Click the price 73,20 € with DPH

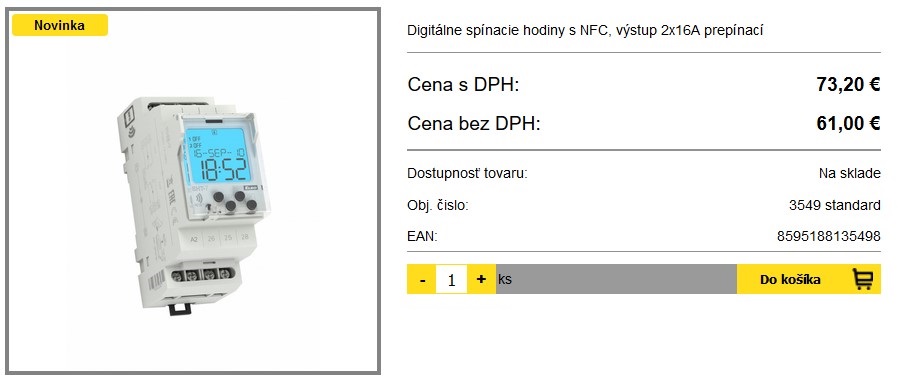[848, 85]
